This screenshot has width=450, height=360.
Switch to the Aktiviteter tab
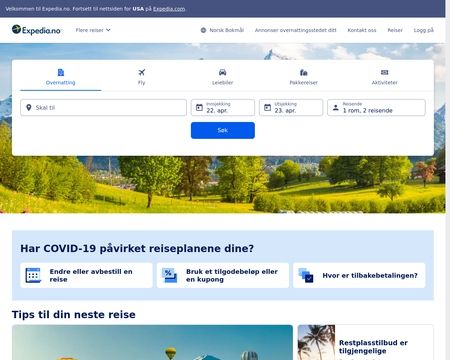click(385, 77)
